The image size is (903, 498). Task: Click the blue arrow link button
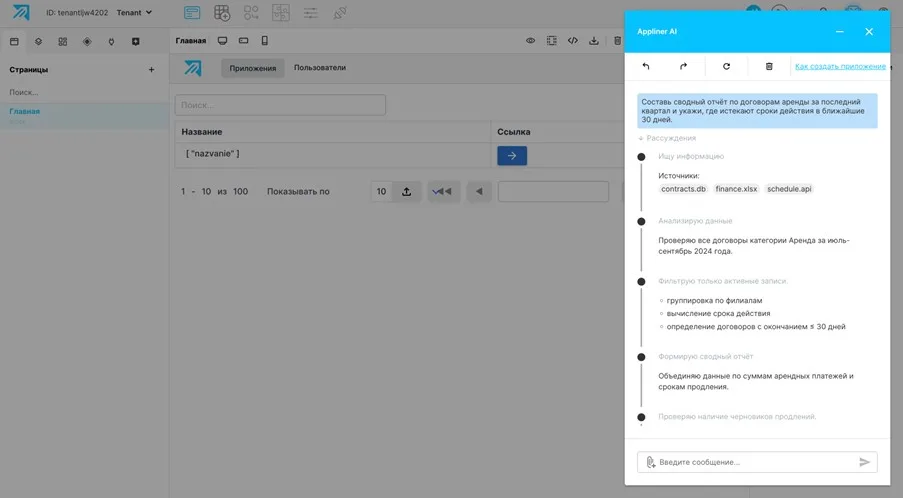click(512, 155)
